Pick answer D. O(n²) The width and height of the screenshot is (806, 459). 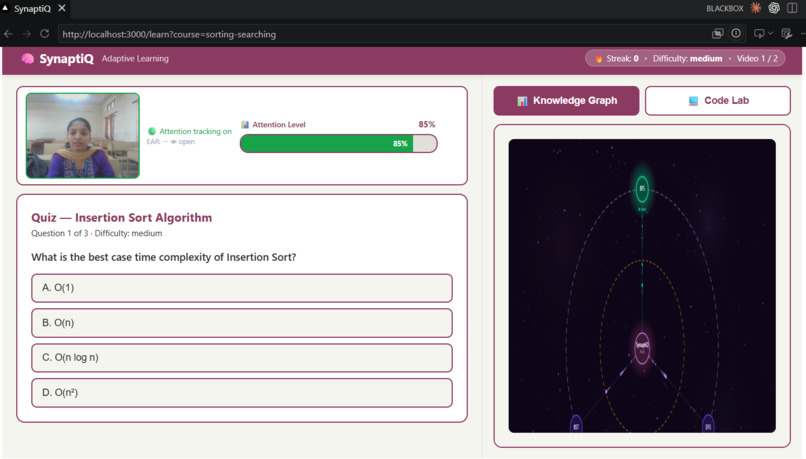pyautogui.click(x=242, y=393)
